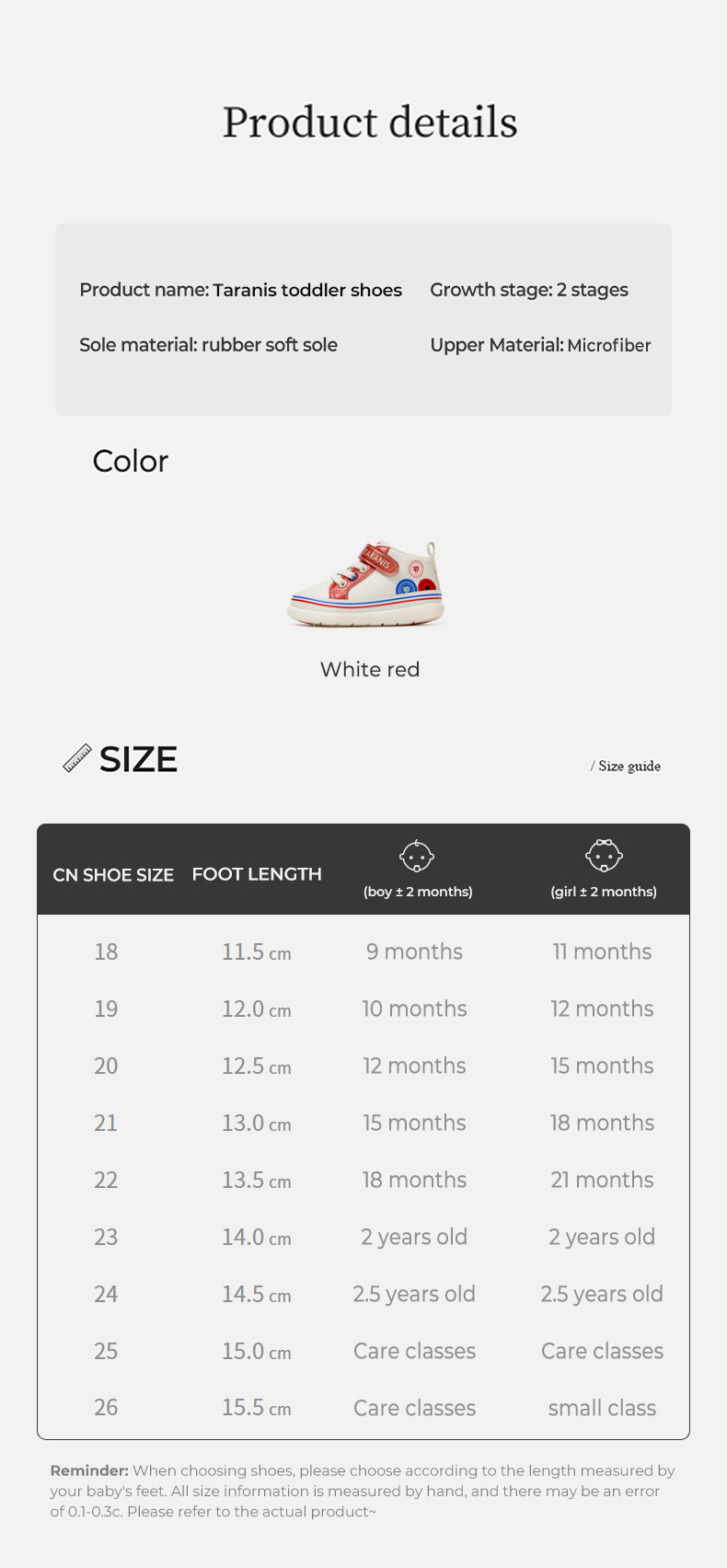Click the Product details heading
The height and width of the screenshot is (1568, 727).
pos(370,122)
